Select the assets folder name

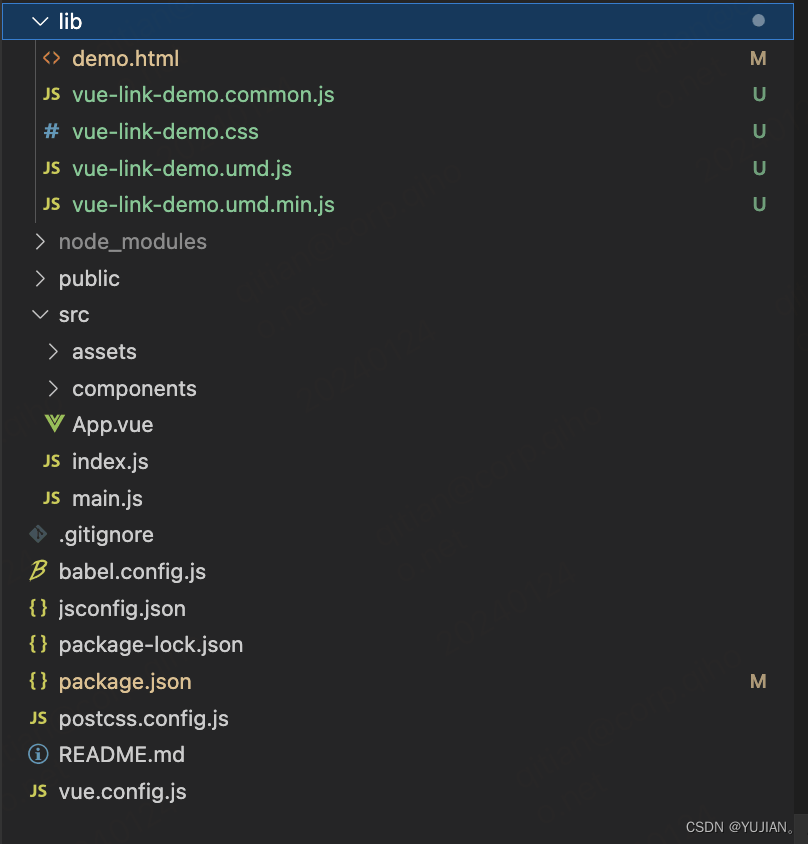(x=104, y=351)
